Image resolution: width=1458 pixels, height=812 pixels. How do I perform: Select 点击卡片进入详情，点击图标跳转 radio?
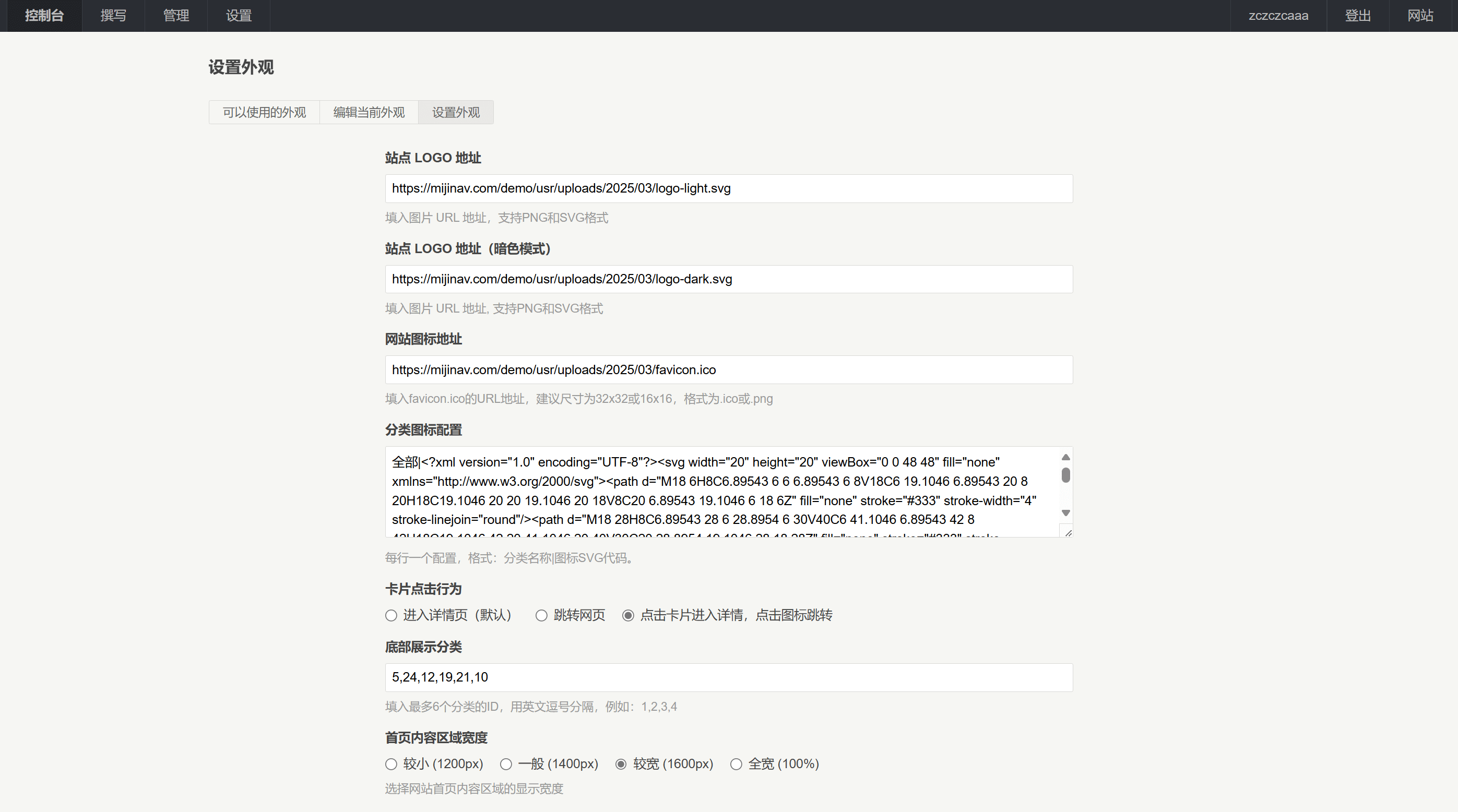tap(629, 616)
